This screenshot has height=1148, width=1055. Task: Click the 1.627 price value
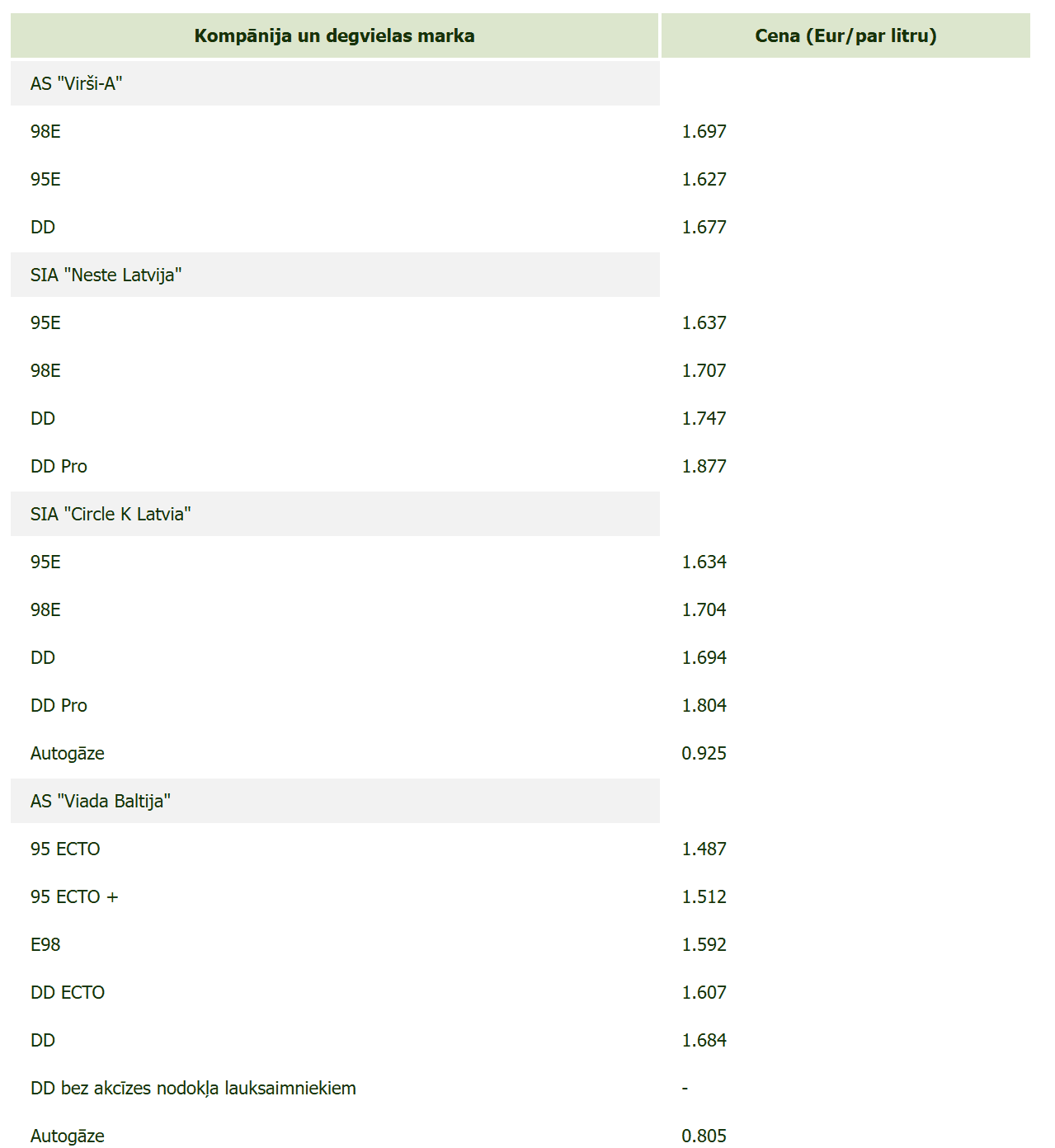click(x=704, y=180)
